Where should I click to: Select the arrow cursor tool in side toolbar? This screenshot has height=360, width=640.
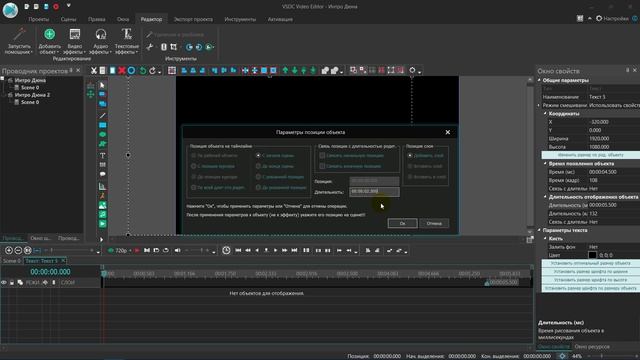[x=102, y=85]
